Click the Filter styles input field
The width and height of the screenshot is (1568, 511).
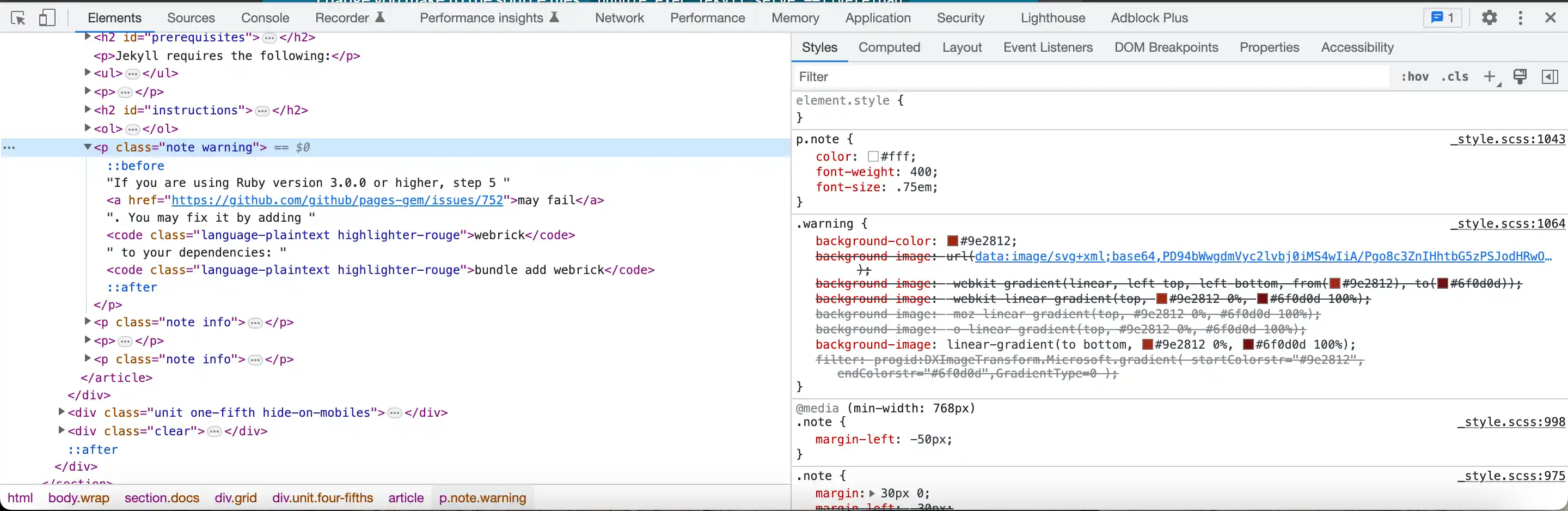click(1092, 77)
